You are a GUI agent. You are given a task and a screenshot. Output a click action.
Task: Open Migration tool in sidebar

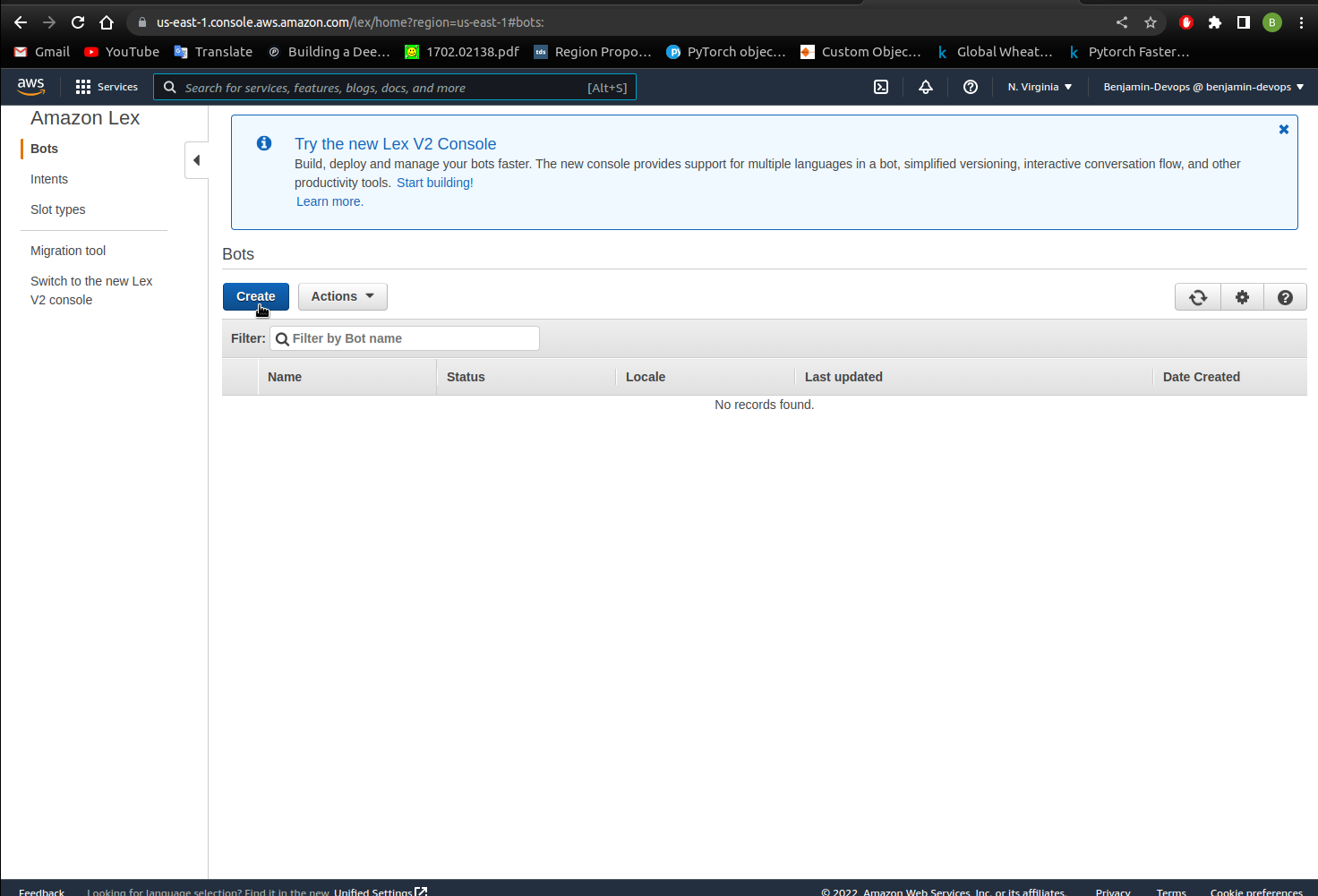coord(68,251)
